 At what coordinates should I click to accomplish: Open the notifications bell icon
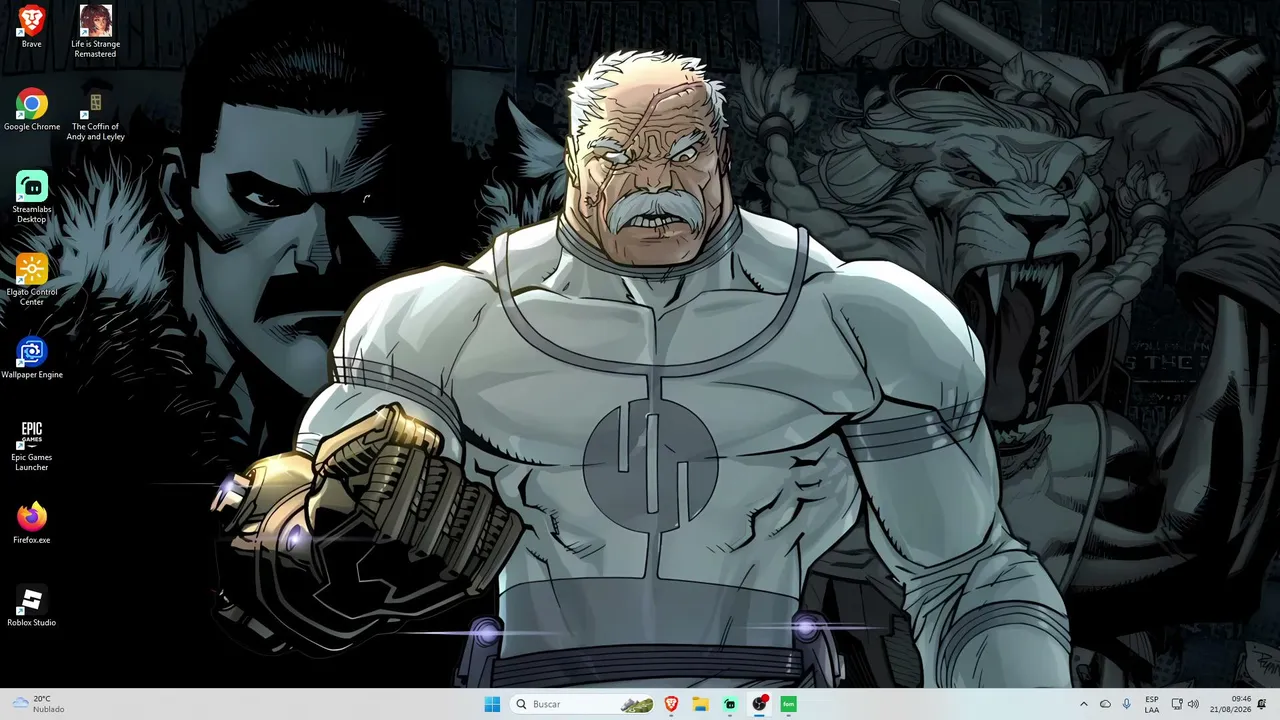(1262, 704)
